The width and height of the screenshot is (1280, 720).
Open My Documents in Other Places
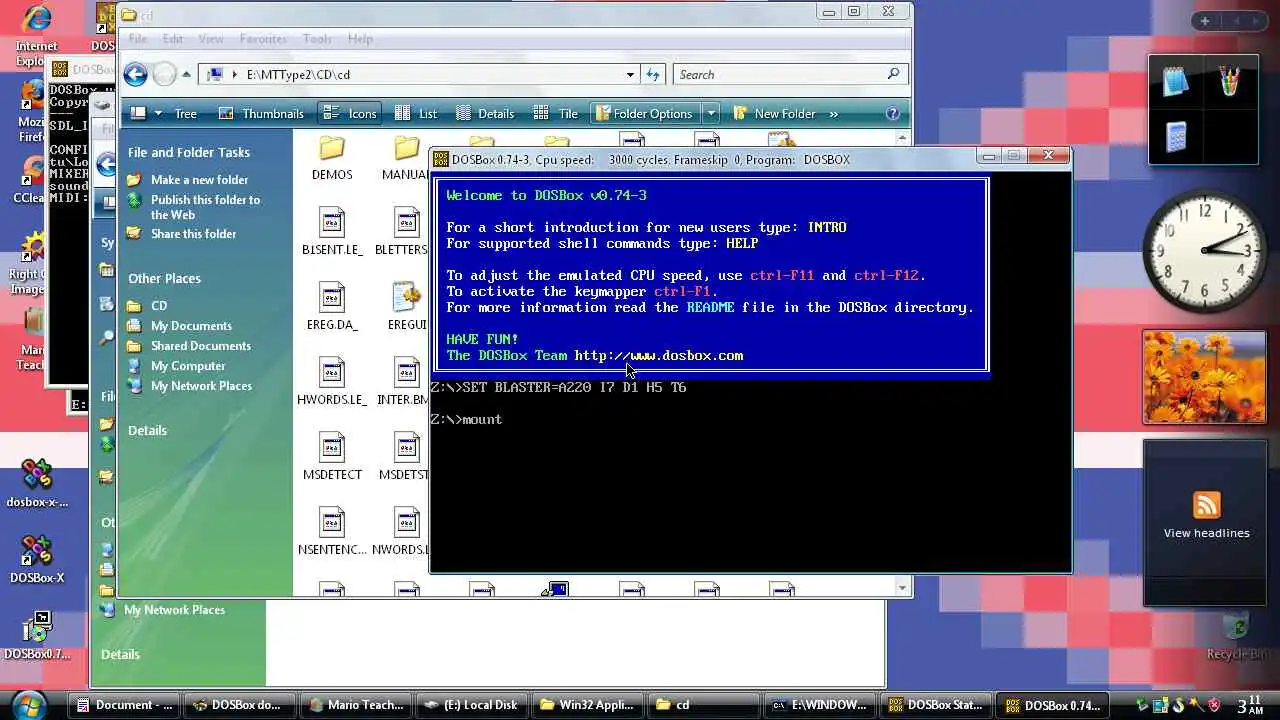click(191, 325)
